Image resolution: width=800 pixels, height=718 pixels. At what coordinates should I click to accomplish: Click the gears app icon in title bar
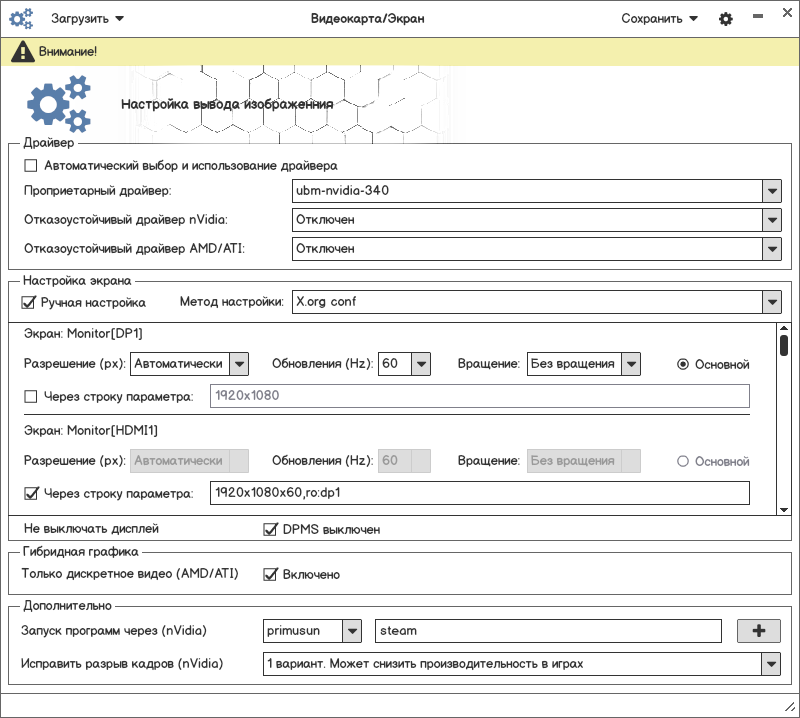click(x=20, y=18)
